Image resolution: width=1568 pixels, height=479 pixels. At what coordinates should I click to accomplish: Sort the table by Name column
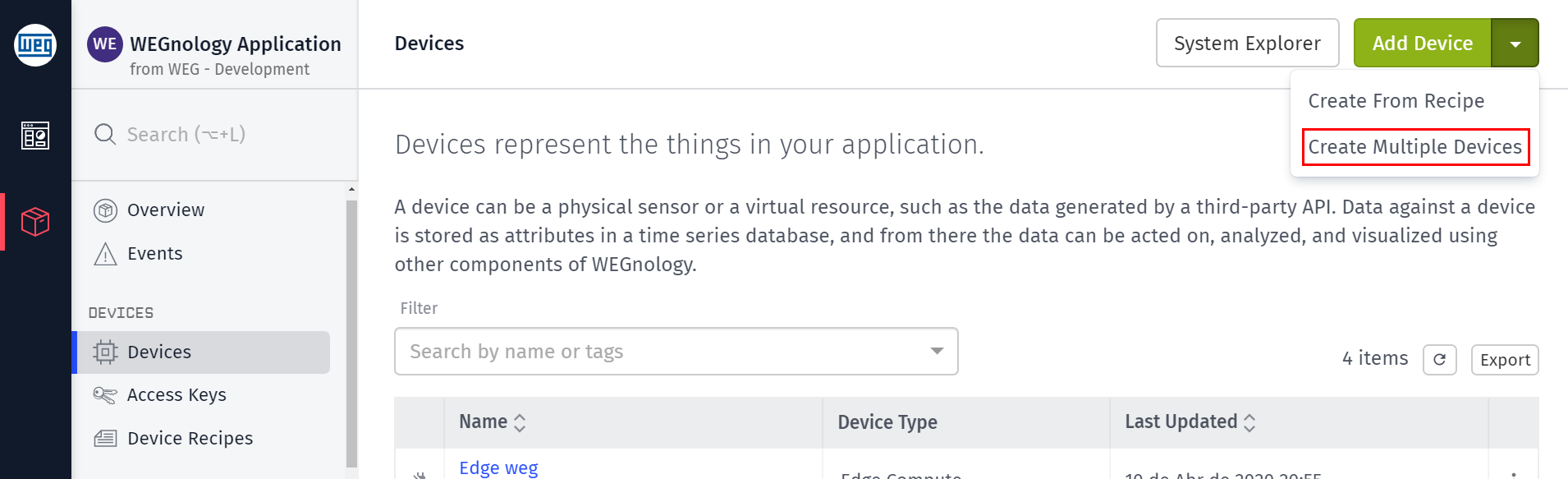coord(493,422)
